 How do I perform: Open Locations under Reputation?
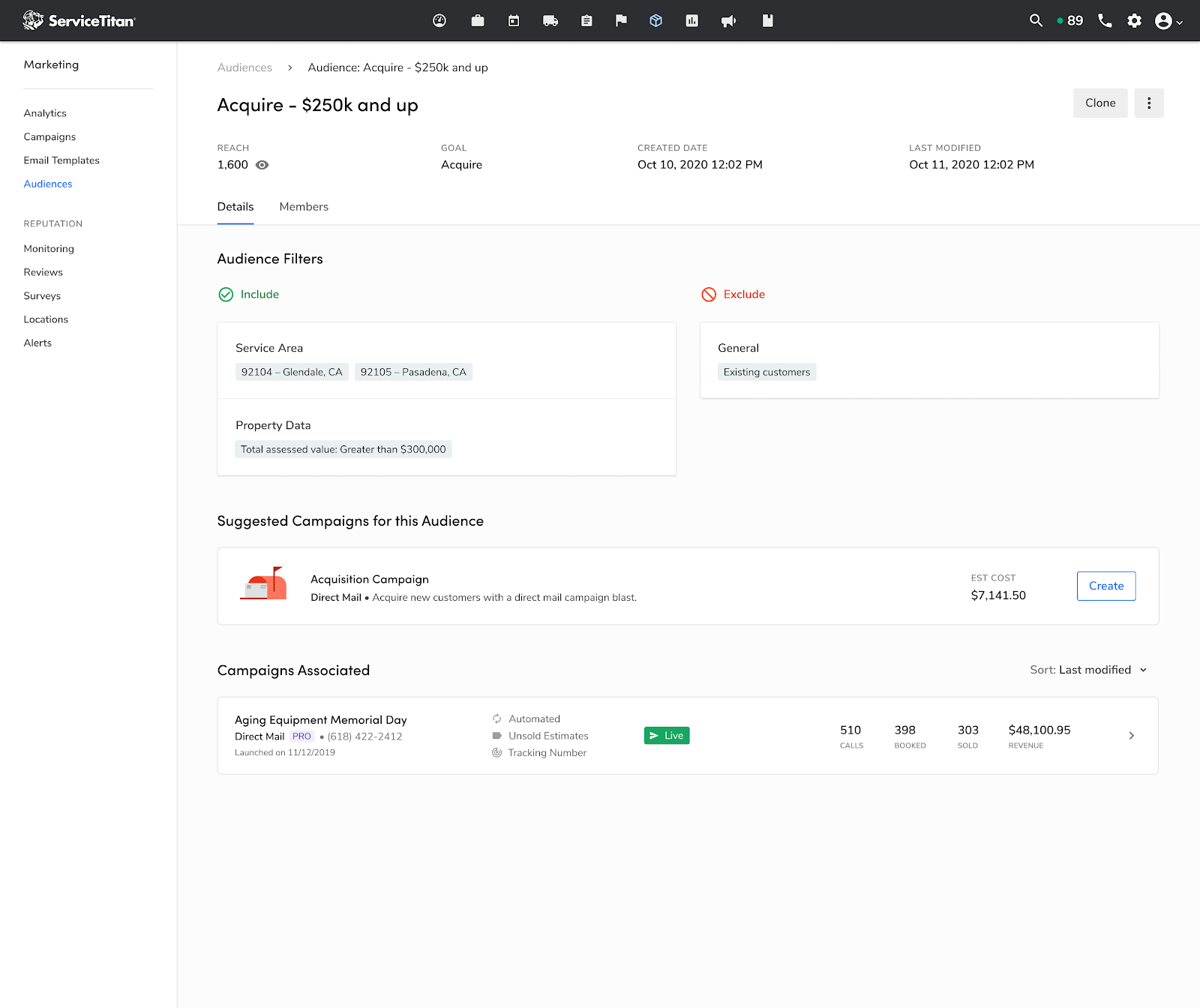pyautogui.click(x=46, y=319)
